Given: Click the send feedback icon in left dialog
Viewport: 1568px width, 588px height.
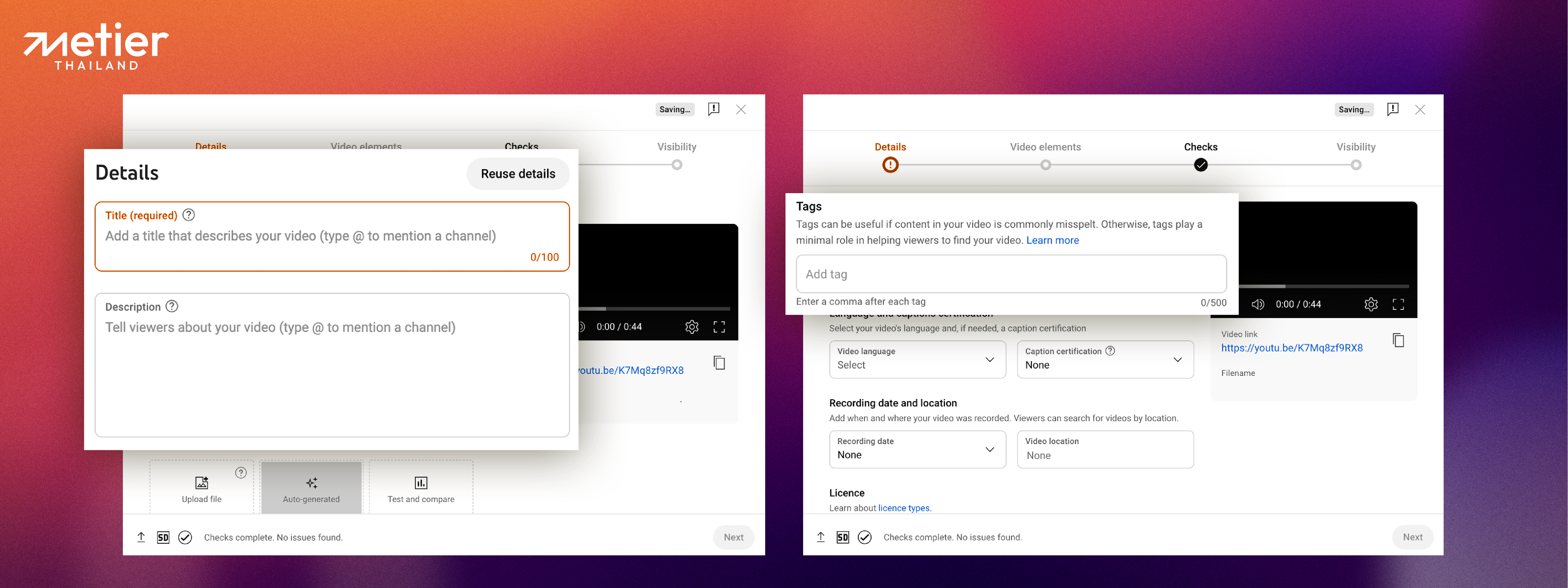Looking at the screenshot, I should [713, 109].
